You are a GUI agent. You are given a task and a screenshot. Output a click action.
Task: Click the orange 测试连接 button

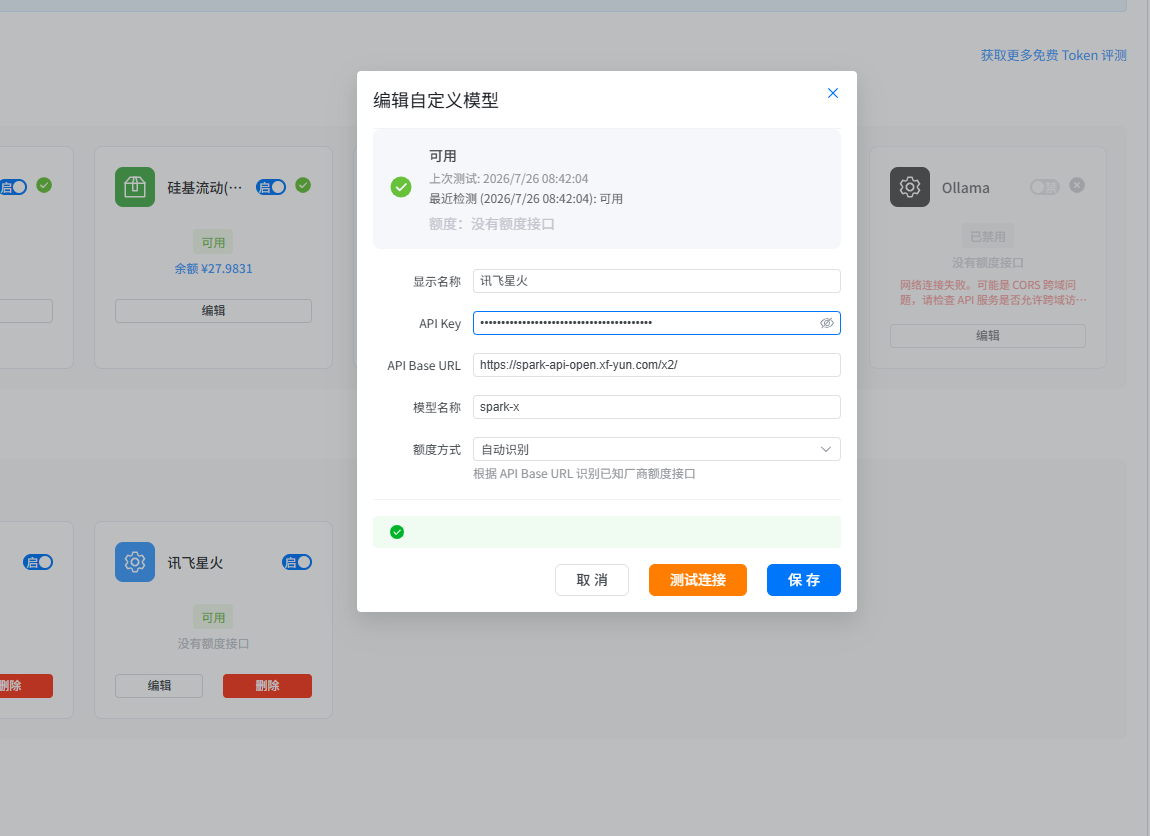click(697, 579)
